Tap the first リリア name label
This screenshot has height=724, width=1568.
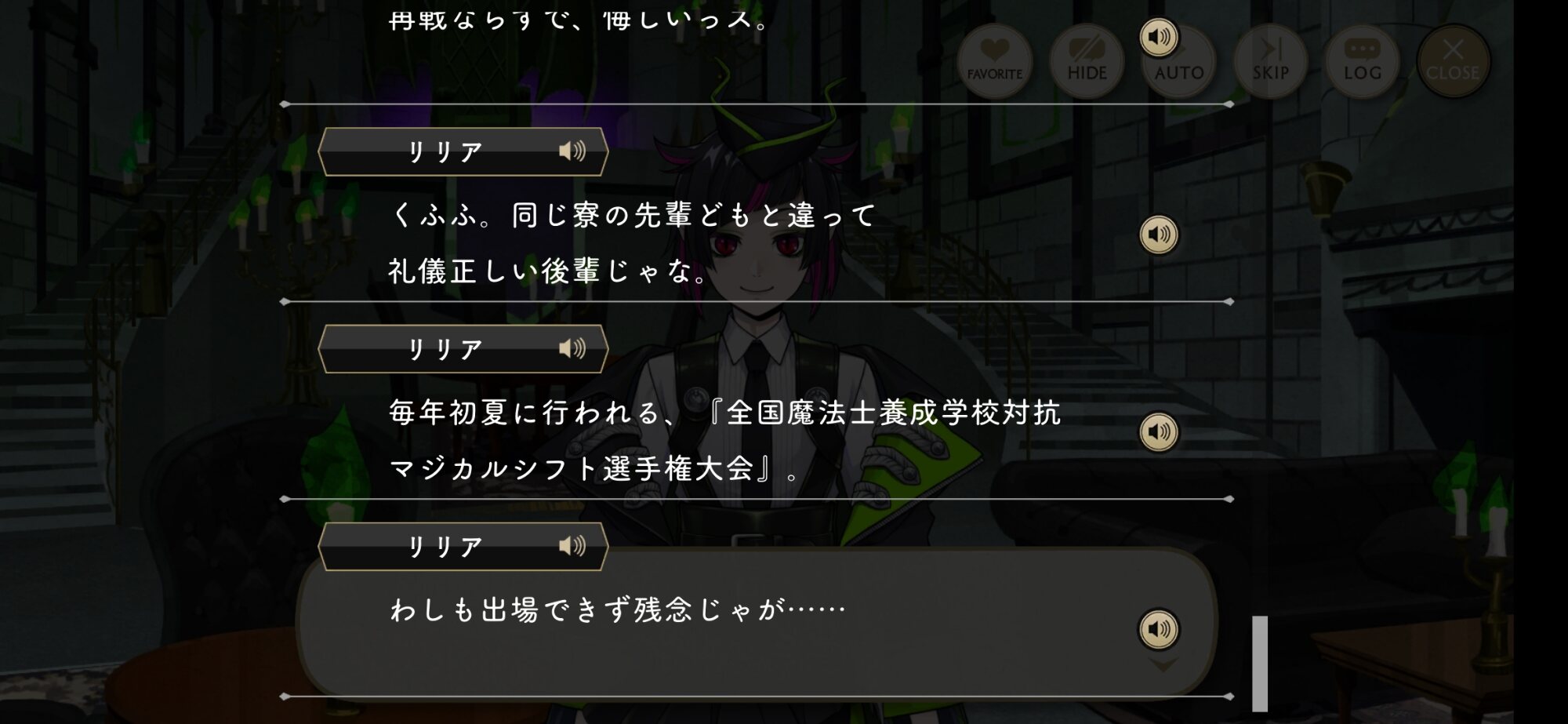coord(445,151)
